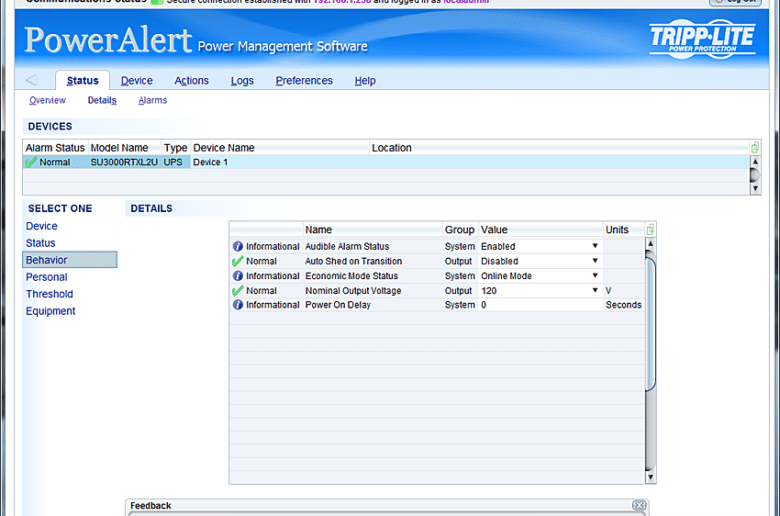Viewport: 780px width, 516px height.
Task: Click the info icon for Power On Delay
Action: click(x=238, y=305)
